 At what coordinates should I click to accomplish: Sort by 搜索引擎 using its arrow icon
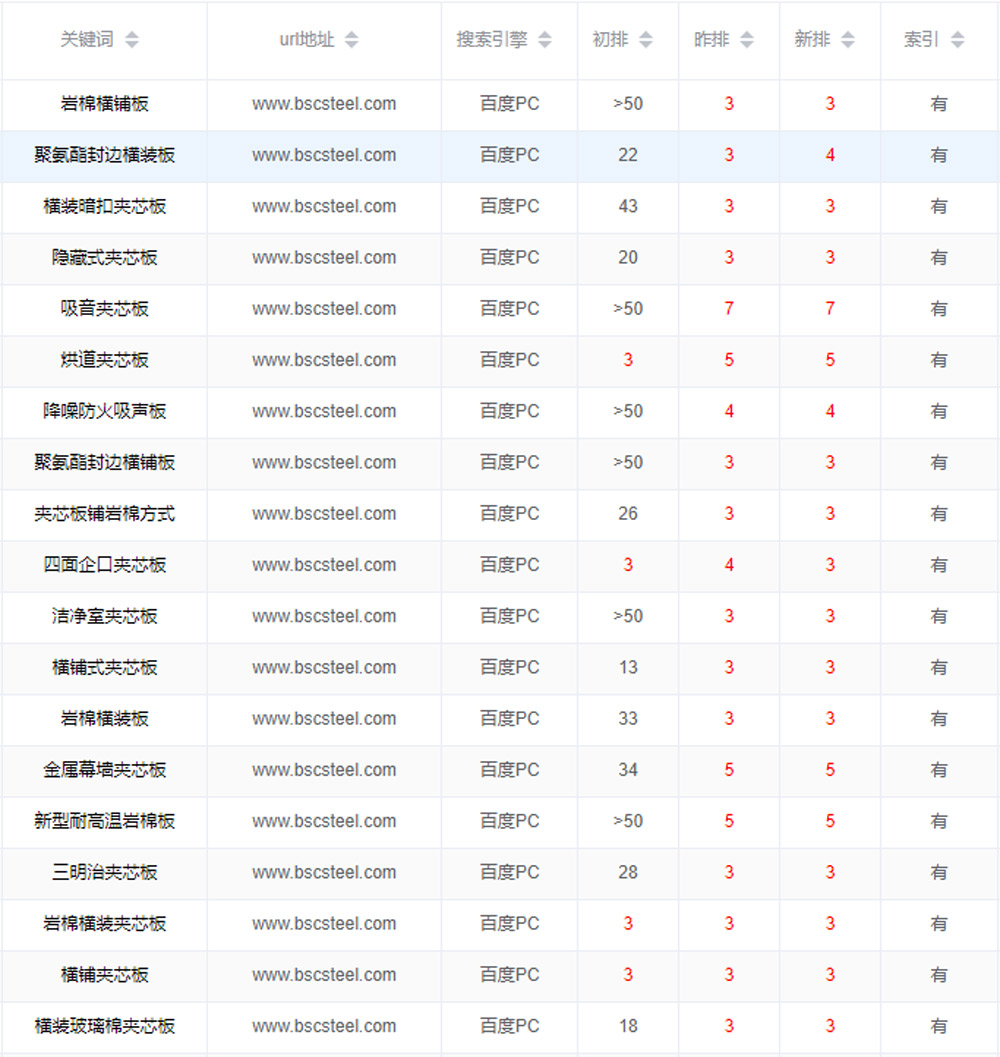pyautogui.click(x=544, y=40)
